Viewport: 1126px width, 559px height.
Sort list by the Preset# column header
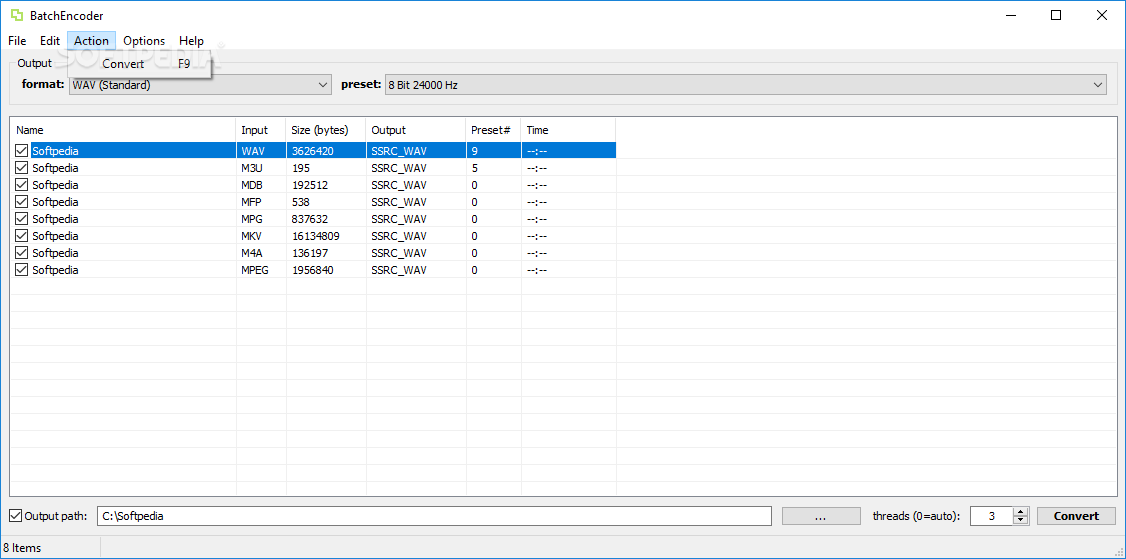coord(493,130)
